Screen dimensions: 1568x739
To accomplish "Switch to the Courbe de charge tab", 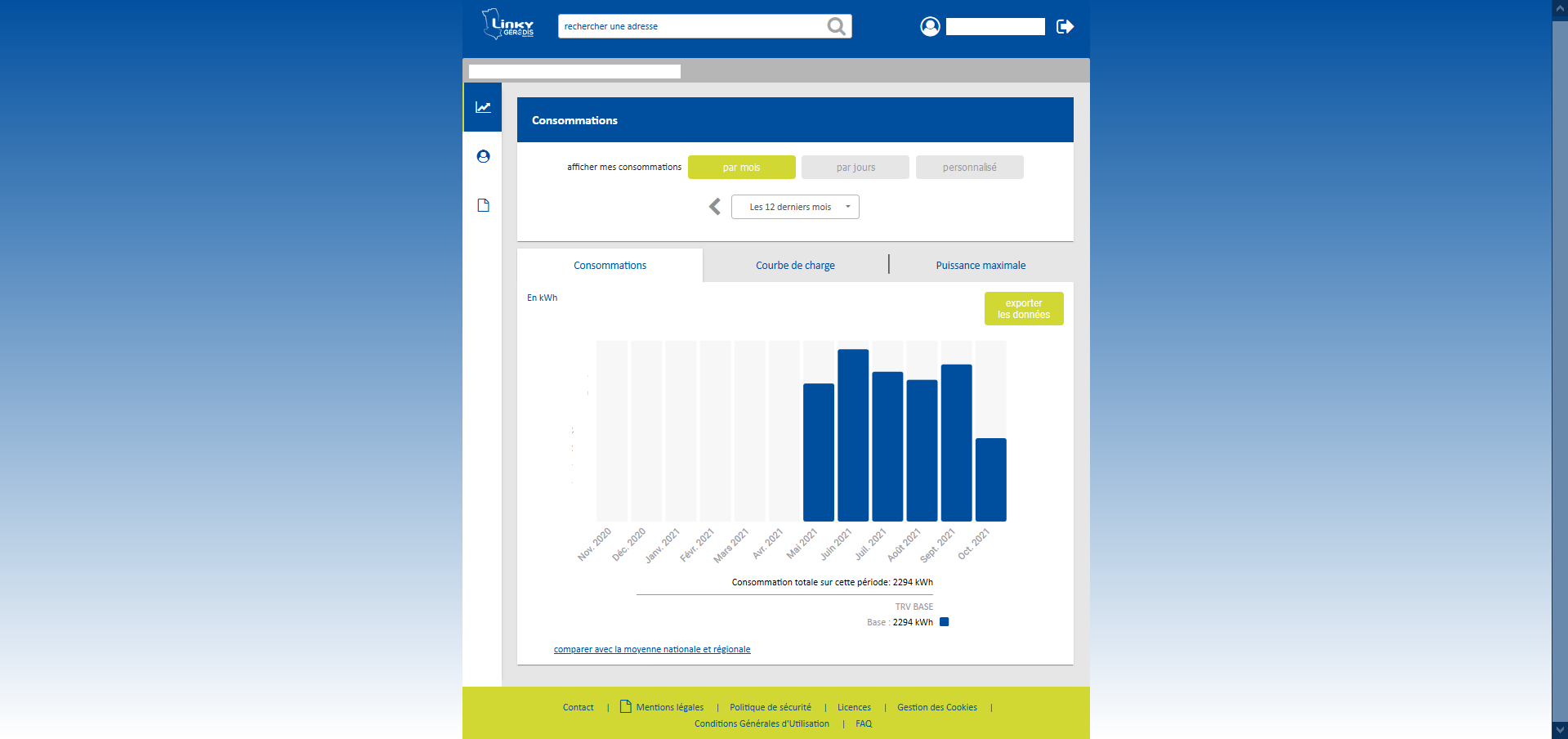I will click(x=795, y=265).
